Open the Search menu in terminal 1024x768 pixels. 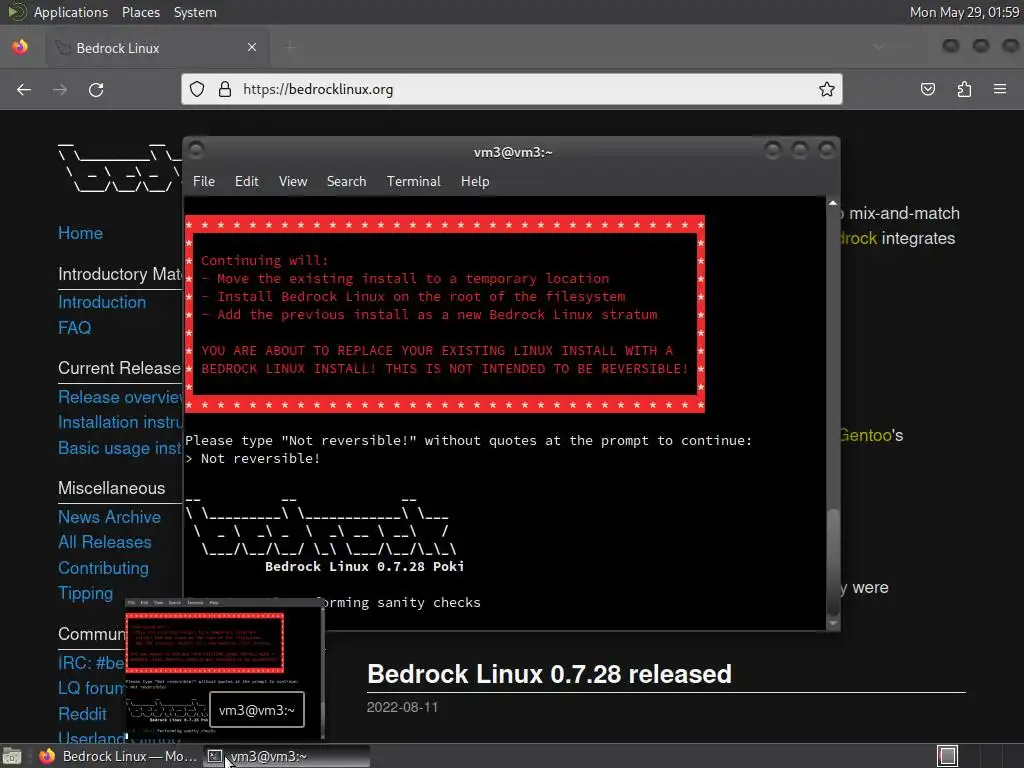pos(346,182)
